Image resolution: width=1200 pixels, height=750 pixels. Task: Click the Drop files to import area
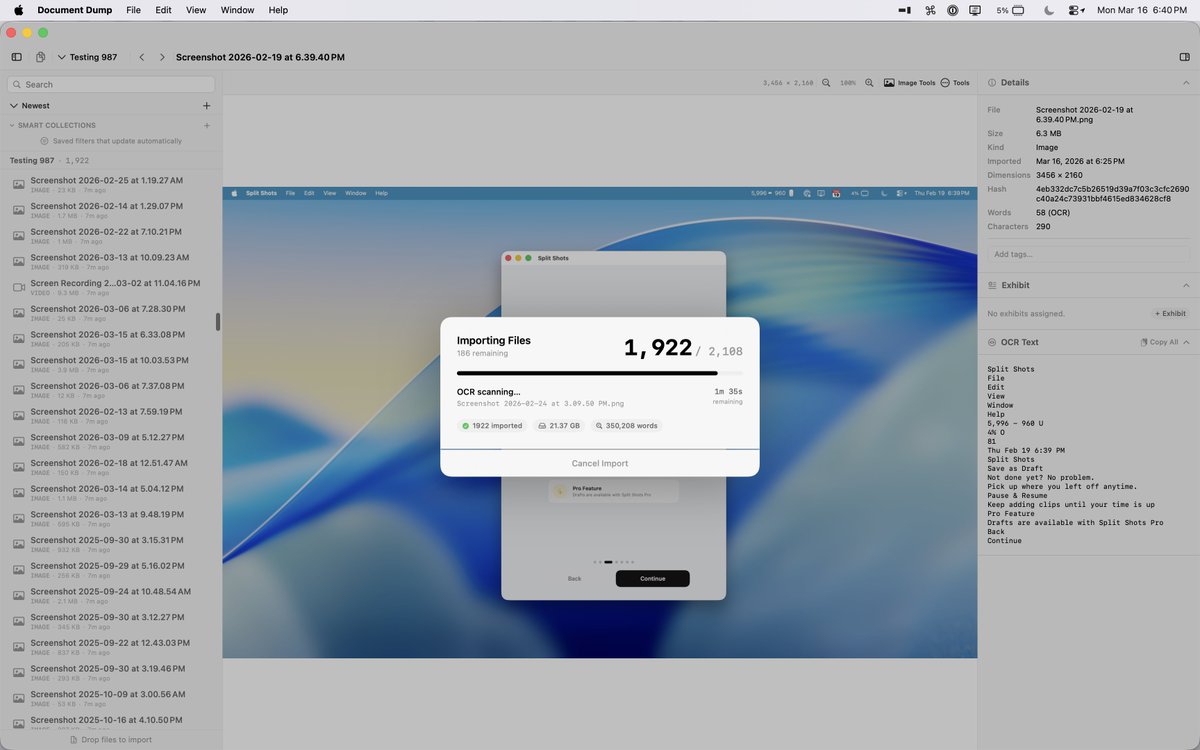tap(110, 740)
